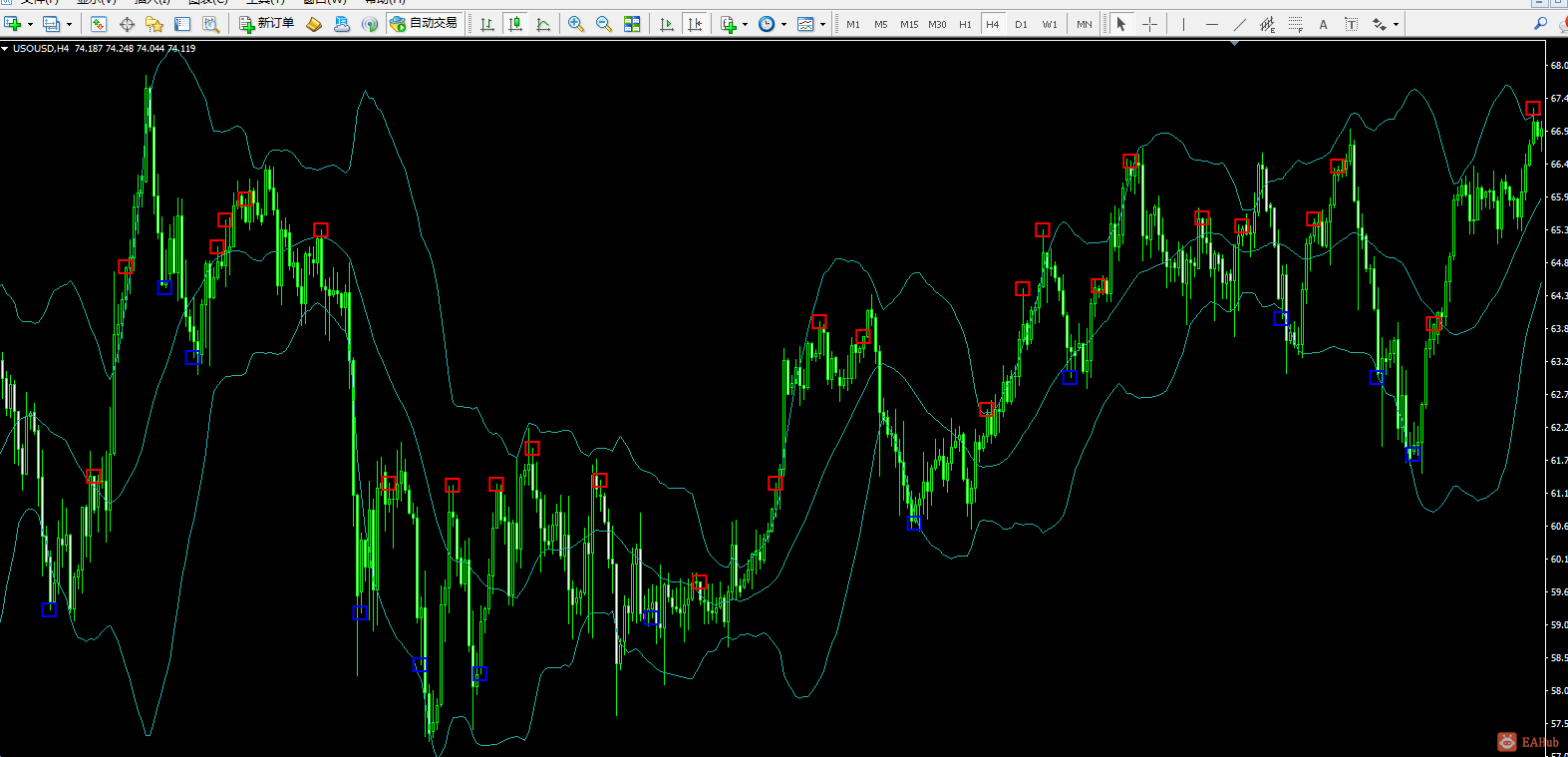Open the chart profiles icon
The image size is (1568, 757).
tap(51, 24)
